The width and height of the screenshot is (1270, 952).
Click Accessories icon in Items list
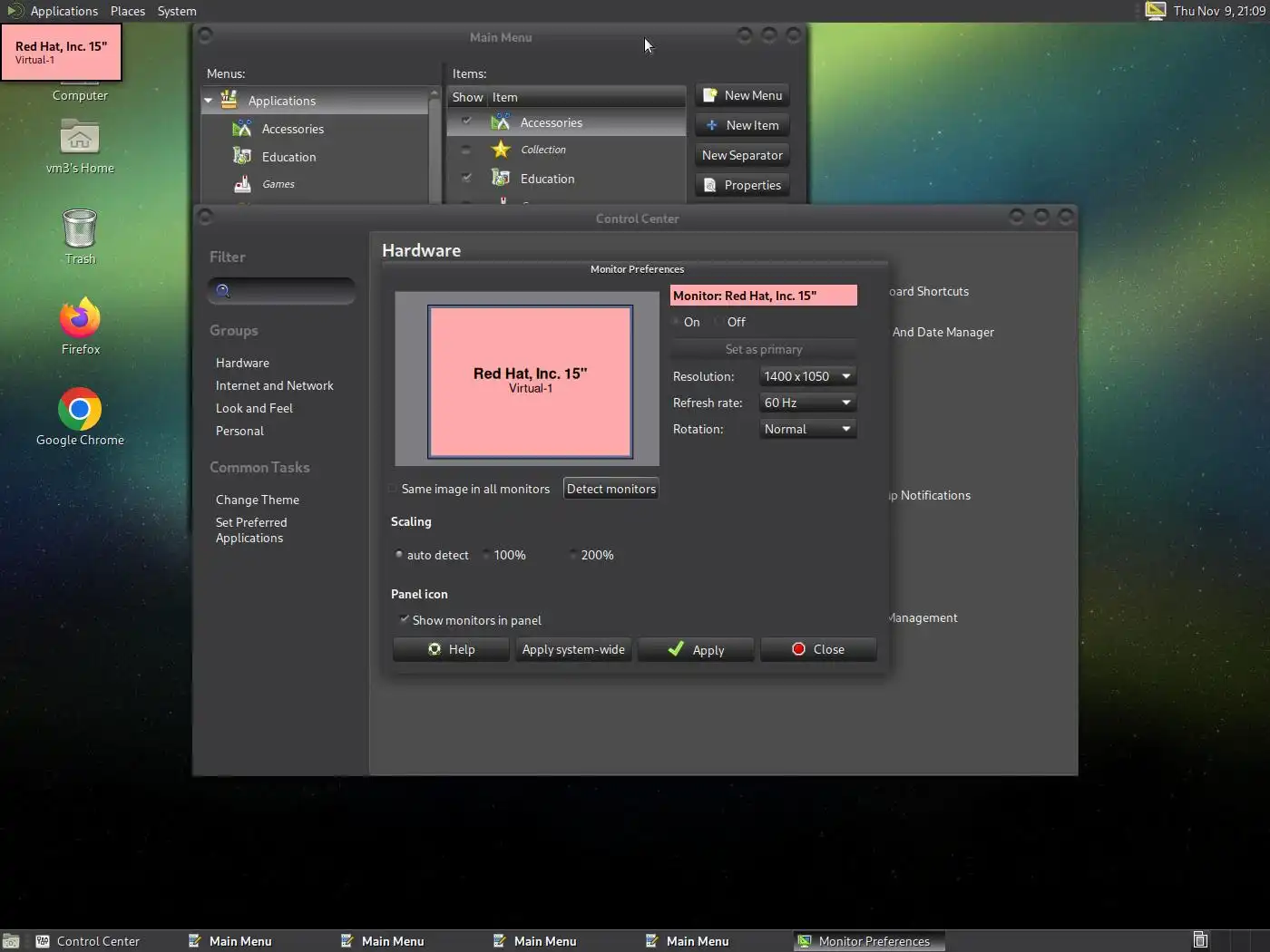(x=501, y=122)
